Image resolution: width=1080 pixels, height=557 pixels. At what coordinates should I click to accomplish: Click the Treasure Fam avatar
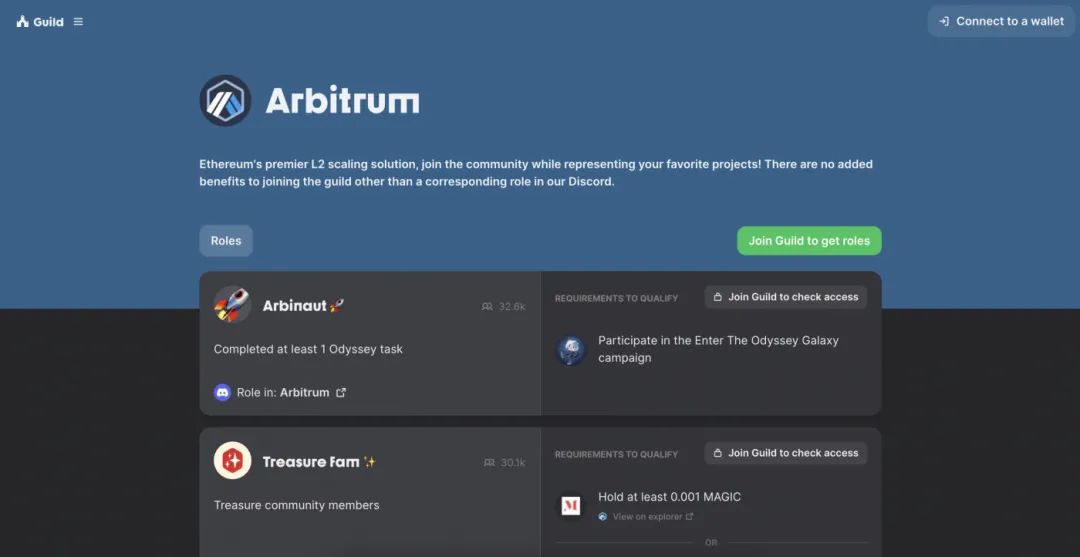pyautogui.click(x=232, y=461)
